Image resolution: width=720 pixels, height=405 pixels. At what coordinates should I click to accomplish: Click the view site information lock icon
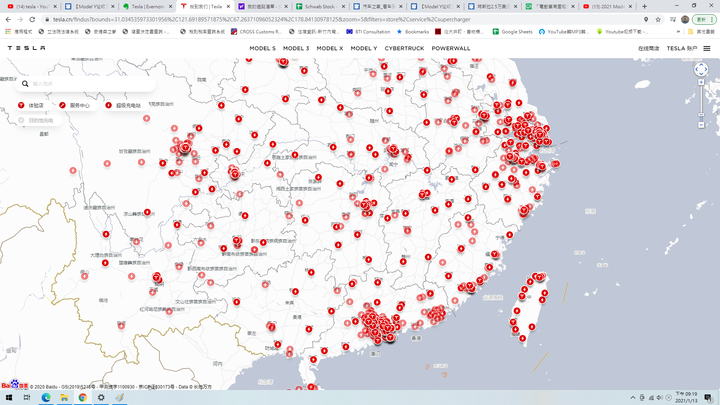click(46, 19)
